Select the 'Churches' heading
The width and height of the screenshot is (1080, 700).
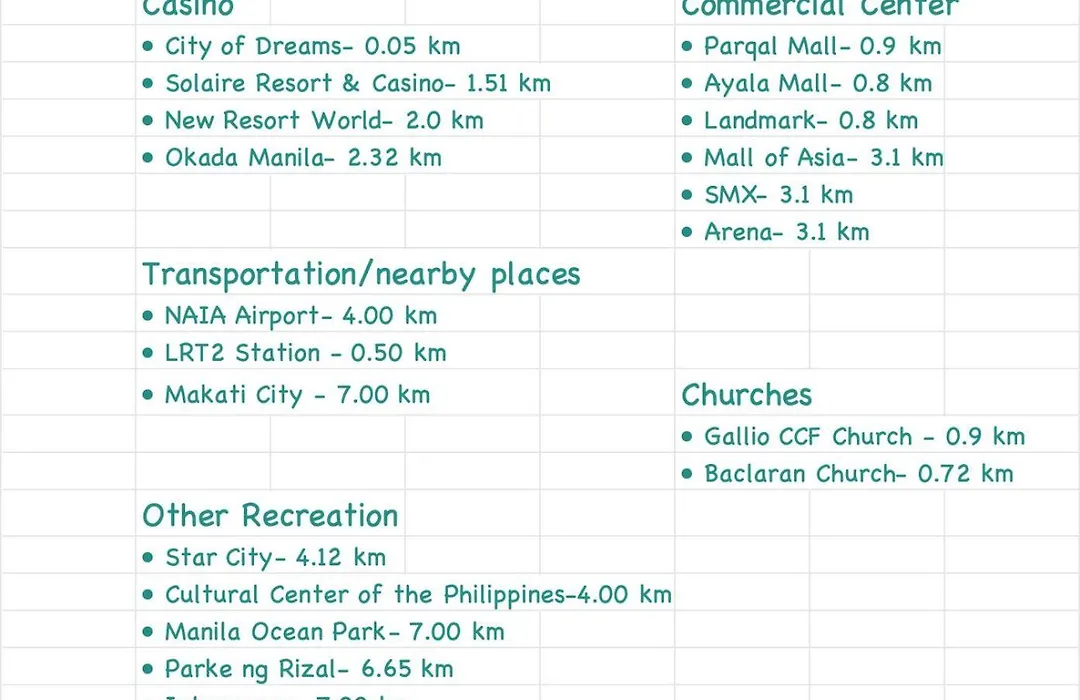(747, 395)
